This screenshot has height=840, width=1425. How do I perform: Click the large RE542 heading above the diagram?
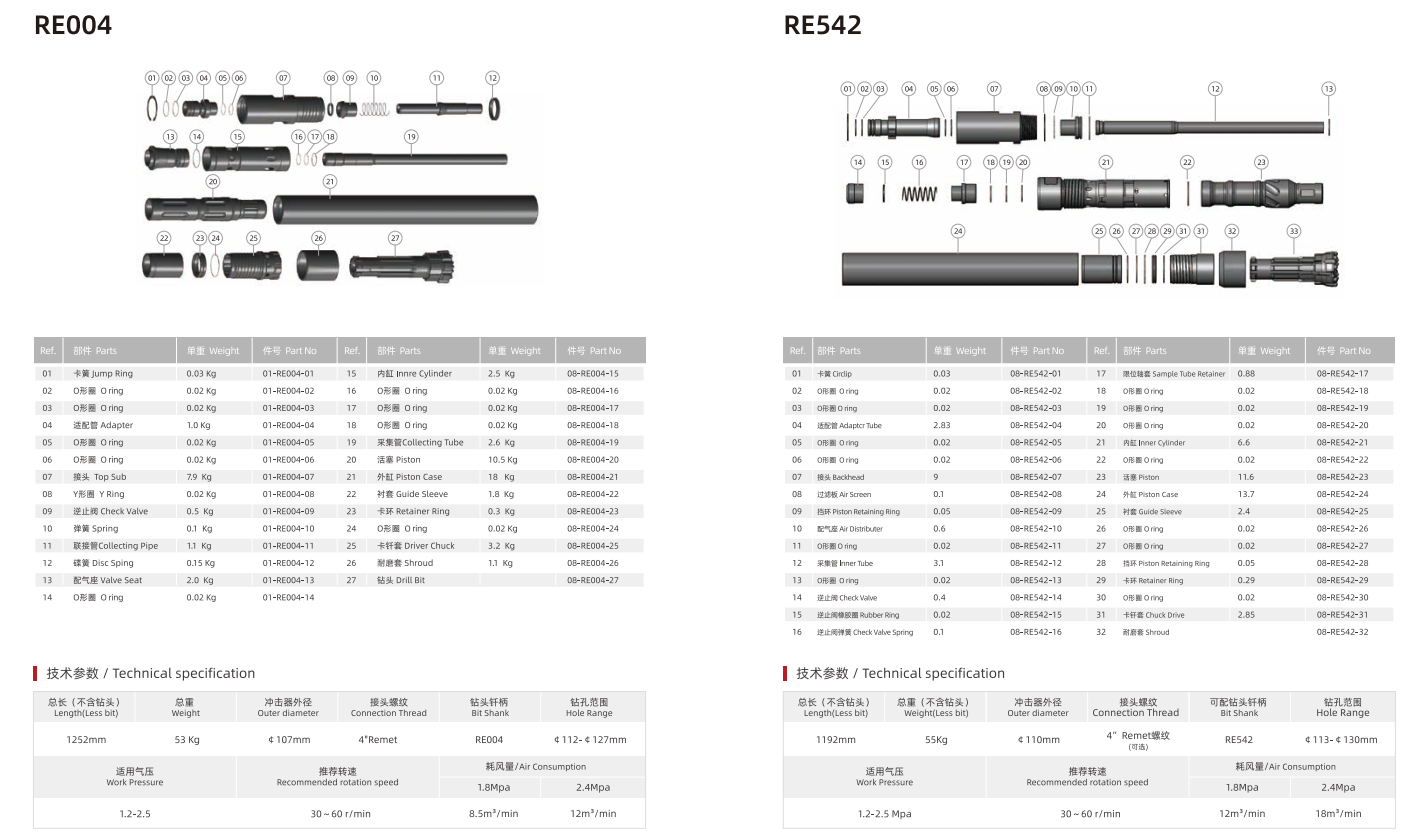[x=822, y=25]
